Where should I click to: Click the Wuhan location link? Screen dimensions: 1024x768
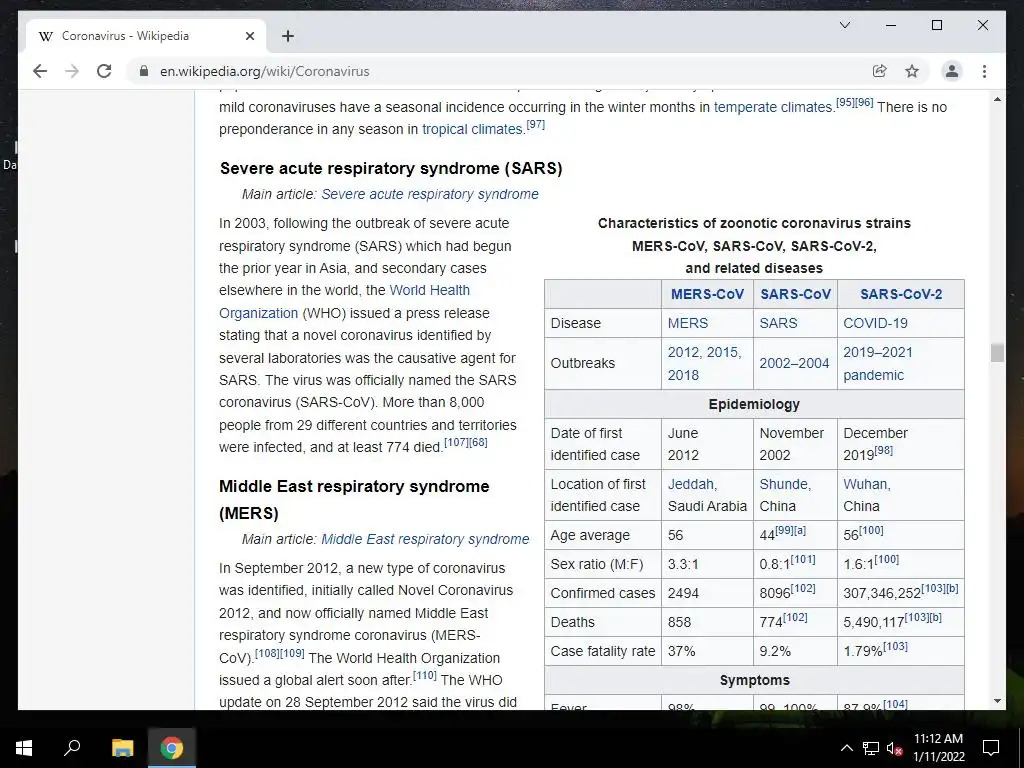(865, 484)
